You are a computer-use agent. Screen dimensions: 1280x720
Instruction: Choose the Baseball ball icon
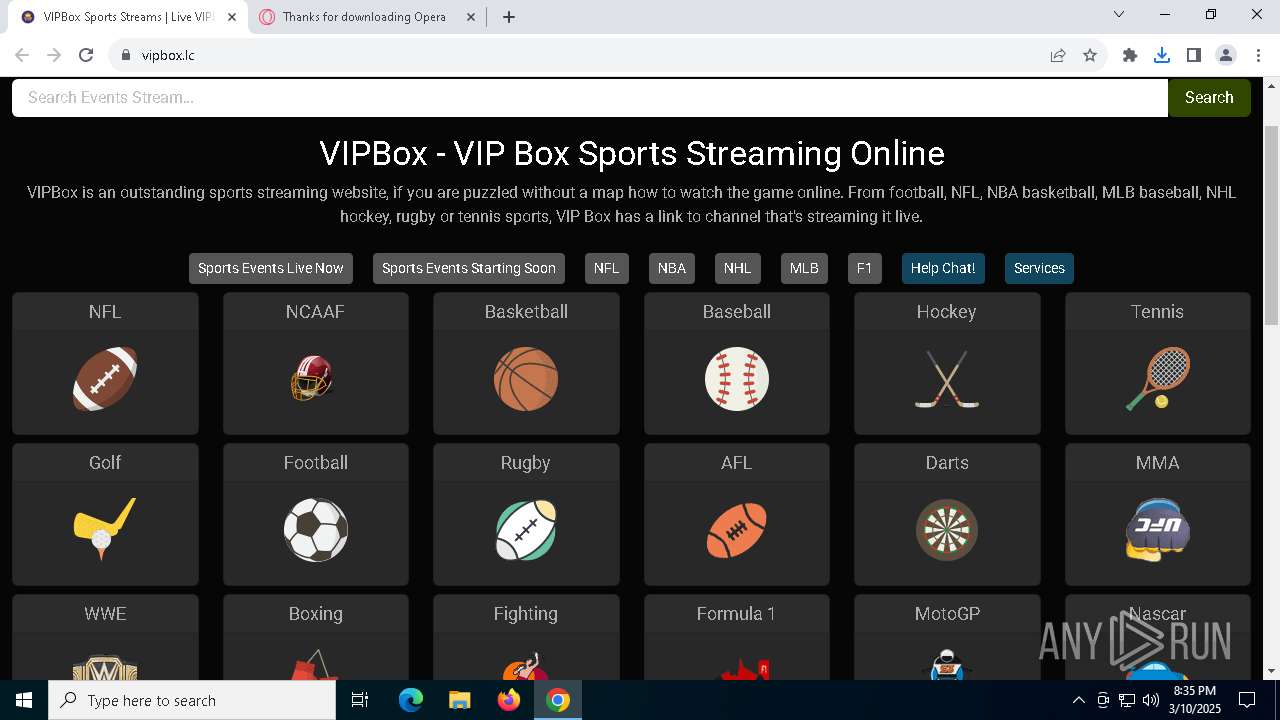click(x=737, y=379)
